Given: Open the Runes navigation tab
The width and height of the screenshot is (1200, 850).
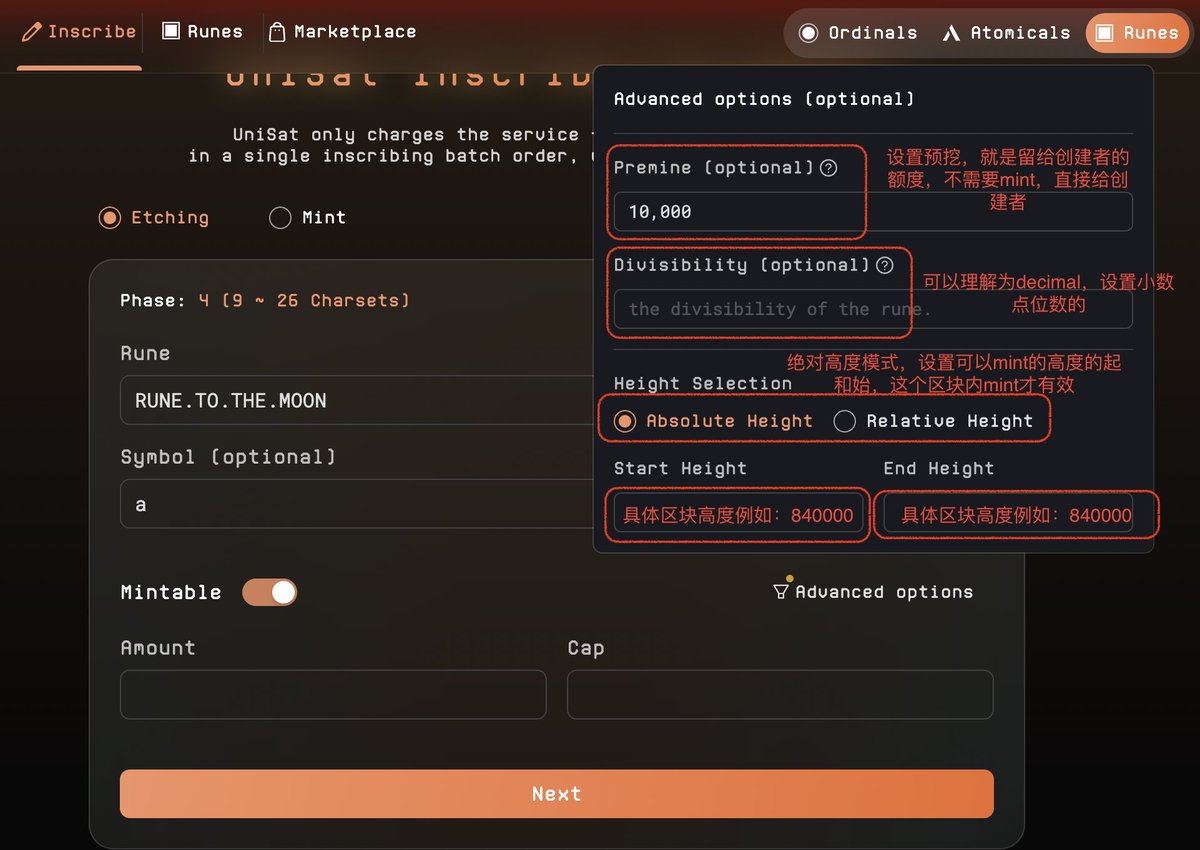Looking at the screenshot, I should 202,32.
